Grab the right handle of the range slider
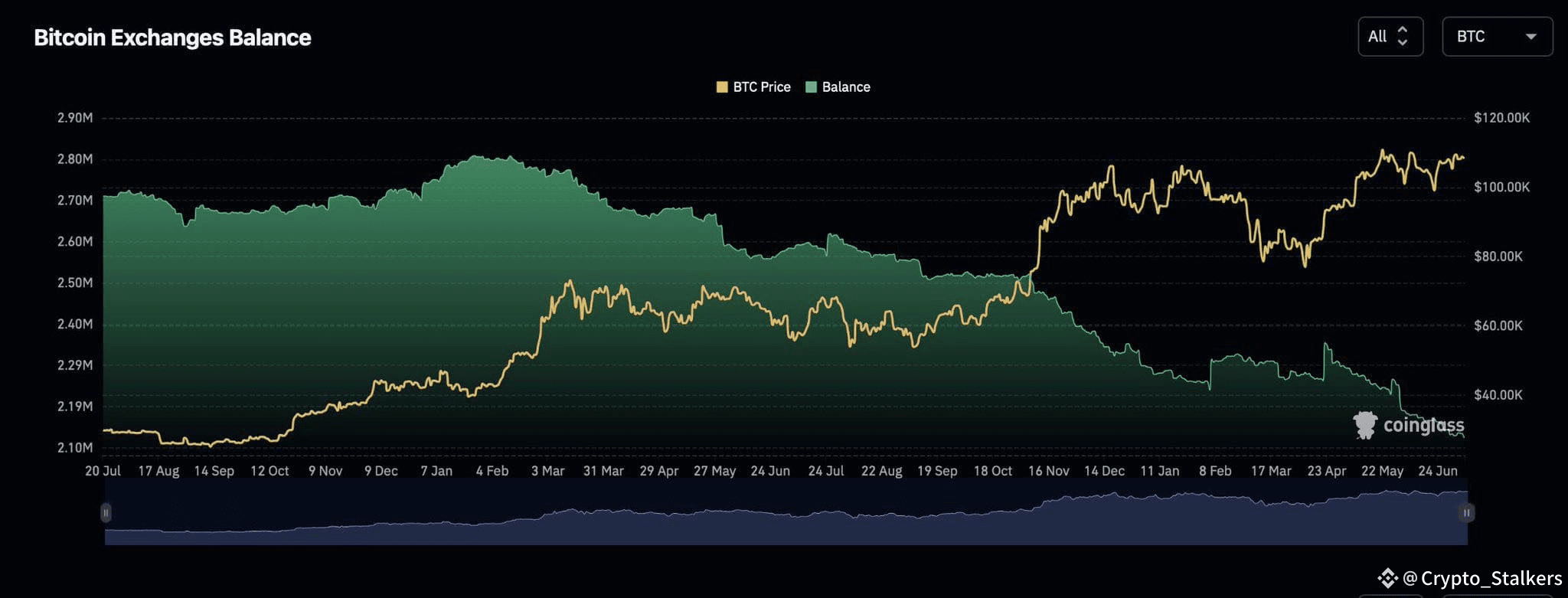This screenshot has width=1568, height=598. 1466,512
